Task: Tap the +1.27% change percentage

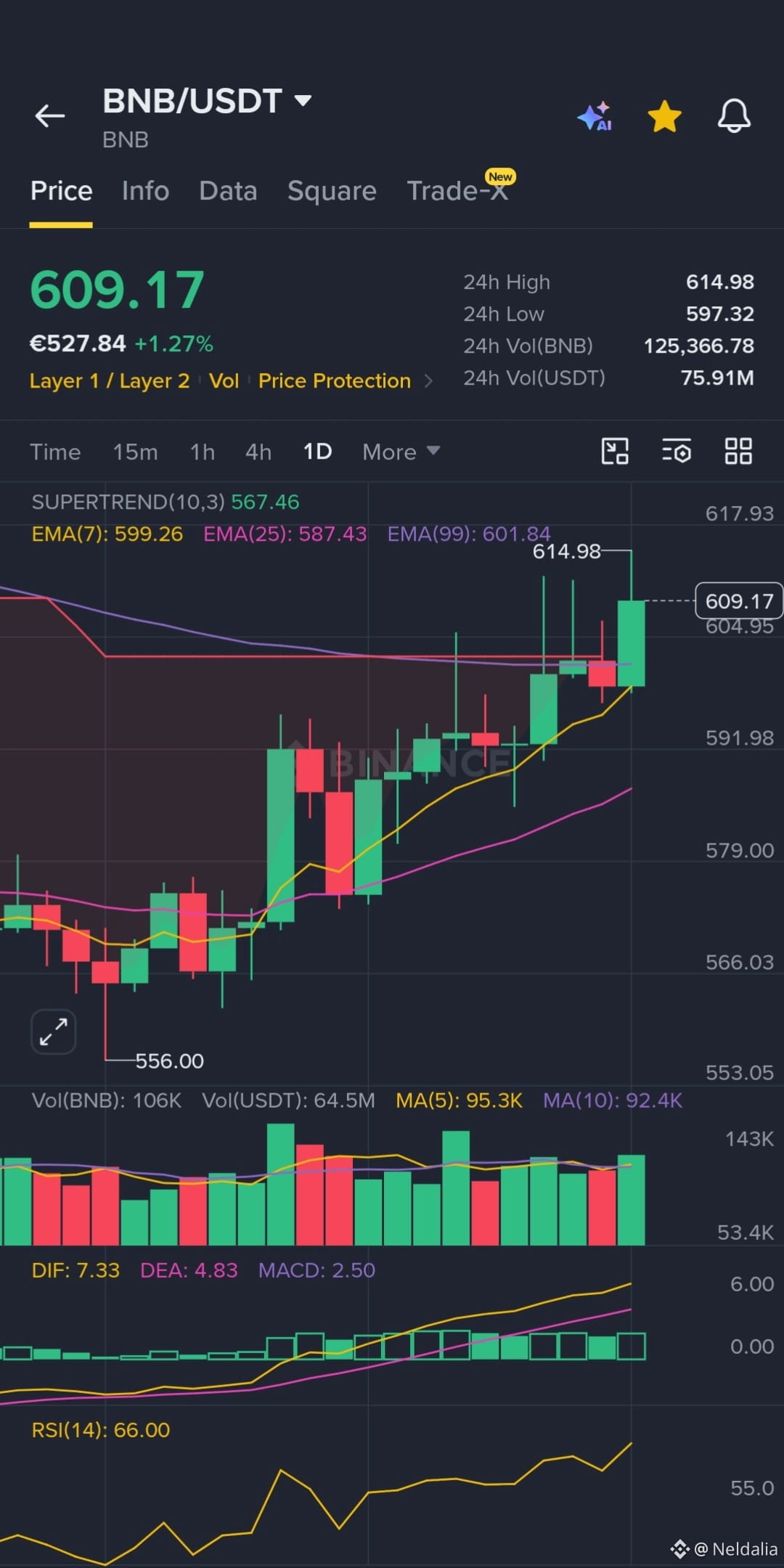Action: tap(174, 343)
